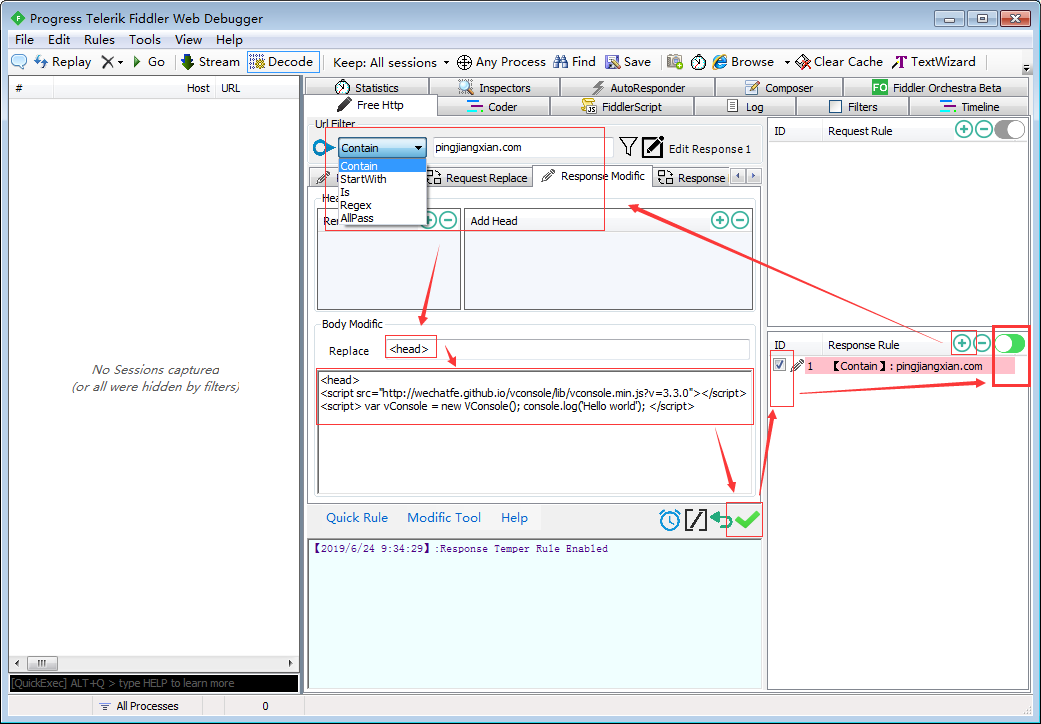Expand the Browse dropdown arrow
The image size is (1041, 724).
(787, 62)
